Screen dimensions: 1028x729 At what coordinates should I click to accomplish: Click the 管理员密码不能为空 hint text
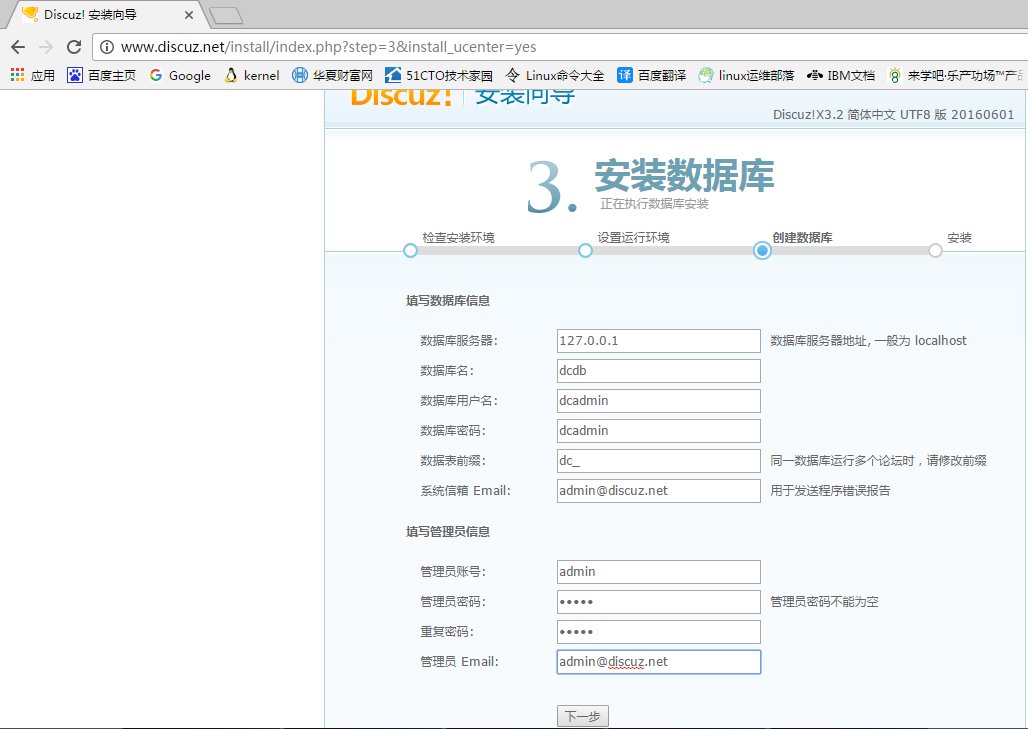(x=824, y=602)
